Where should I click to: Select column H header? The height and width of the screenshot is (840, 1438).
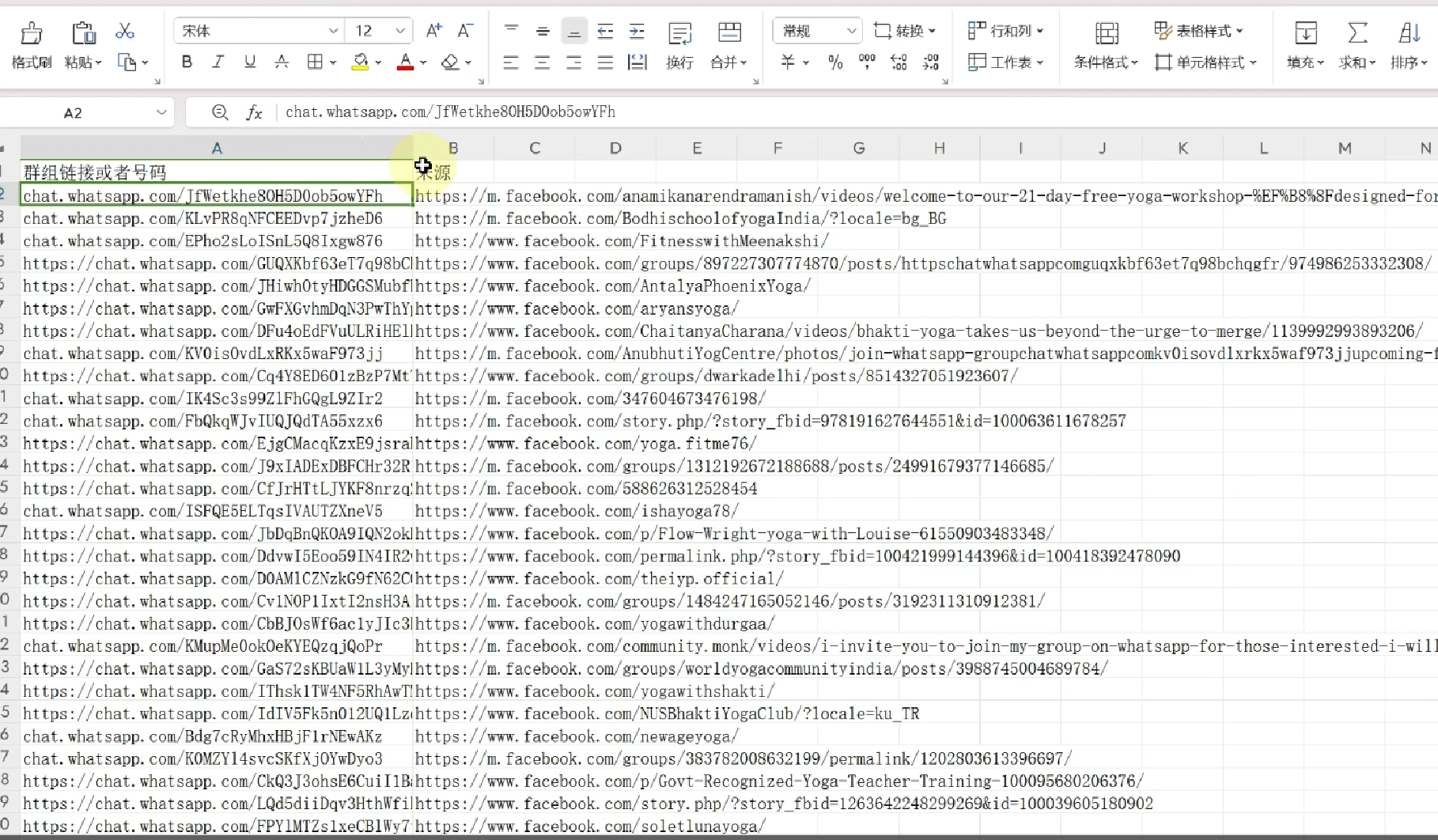pos(939,148)
